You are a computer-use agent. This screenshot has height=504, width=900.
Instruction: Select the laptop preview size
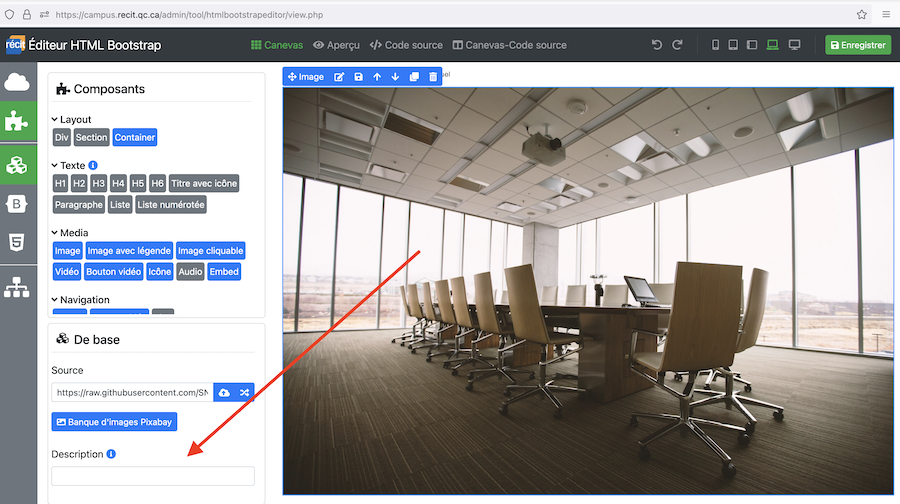click(773, 45)
